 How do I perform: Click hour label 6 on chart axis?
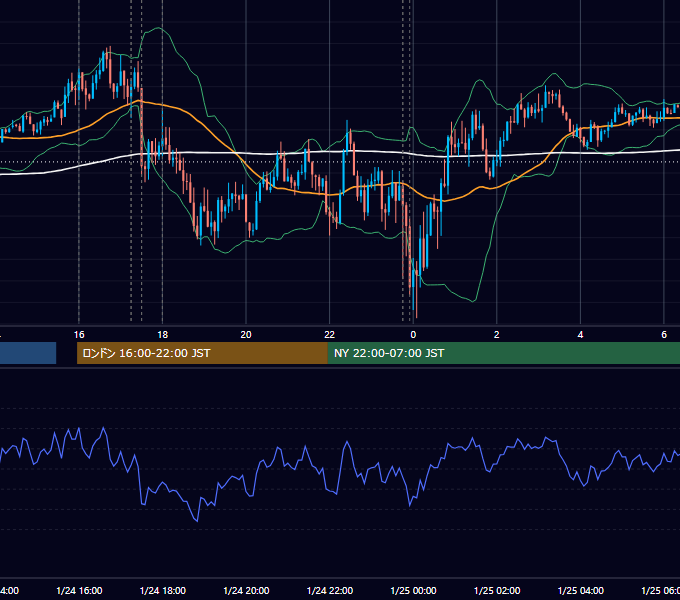pyautogui.click(x=664, y=335)
